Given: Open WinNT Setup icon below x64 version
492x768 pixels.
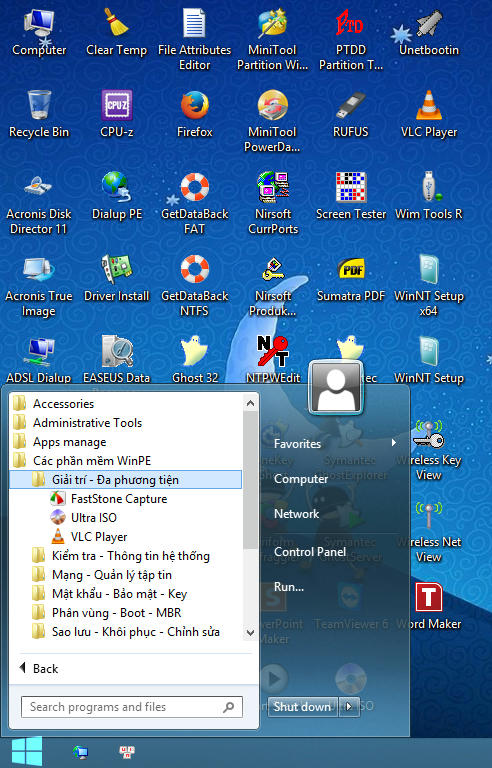Looking at the screenshot, I should pyautogui.click(x=429, y=360).
